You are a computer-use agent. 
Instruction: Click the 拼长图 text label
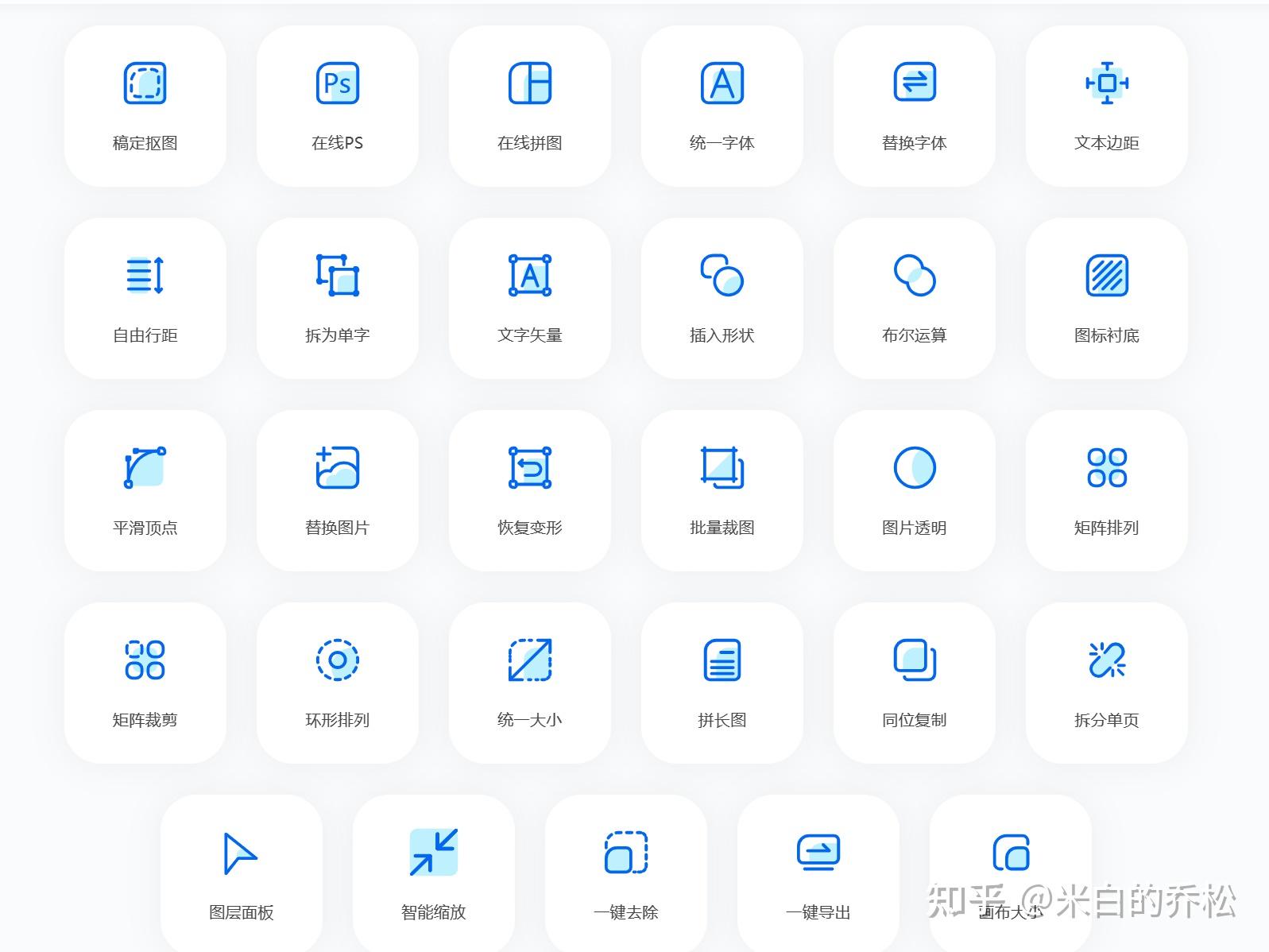[722, 720]
